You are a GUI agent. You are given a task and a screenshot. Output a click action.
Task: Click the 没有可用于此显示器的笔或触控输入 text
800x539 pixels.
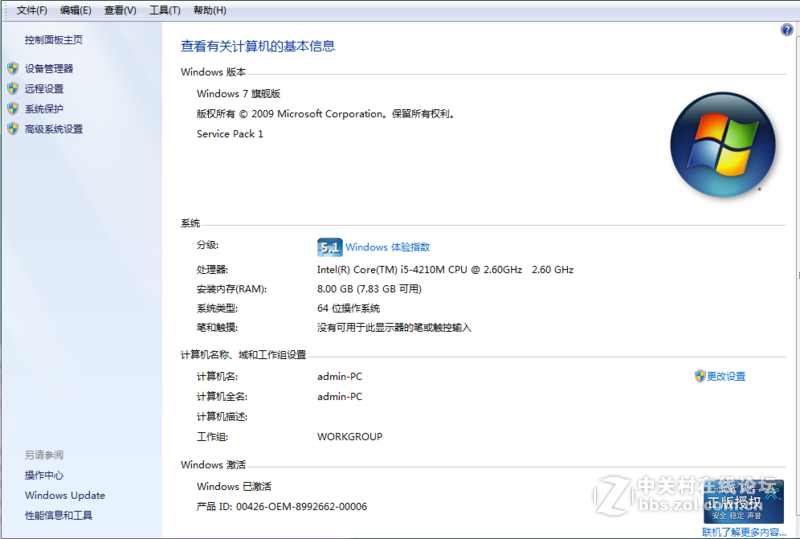394,328
